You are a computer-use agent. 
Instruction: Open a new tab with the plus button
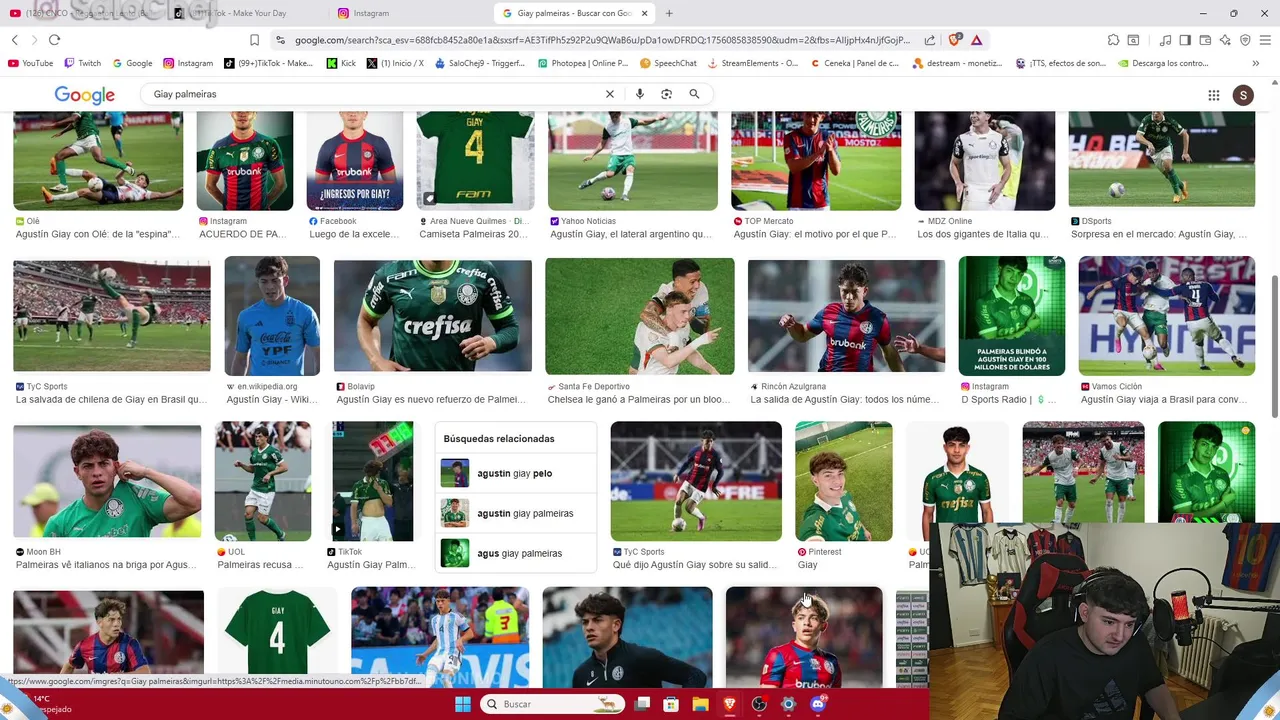(x=669, y=13)
